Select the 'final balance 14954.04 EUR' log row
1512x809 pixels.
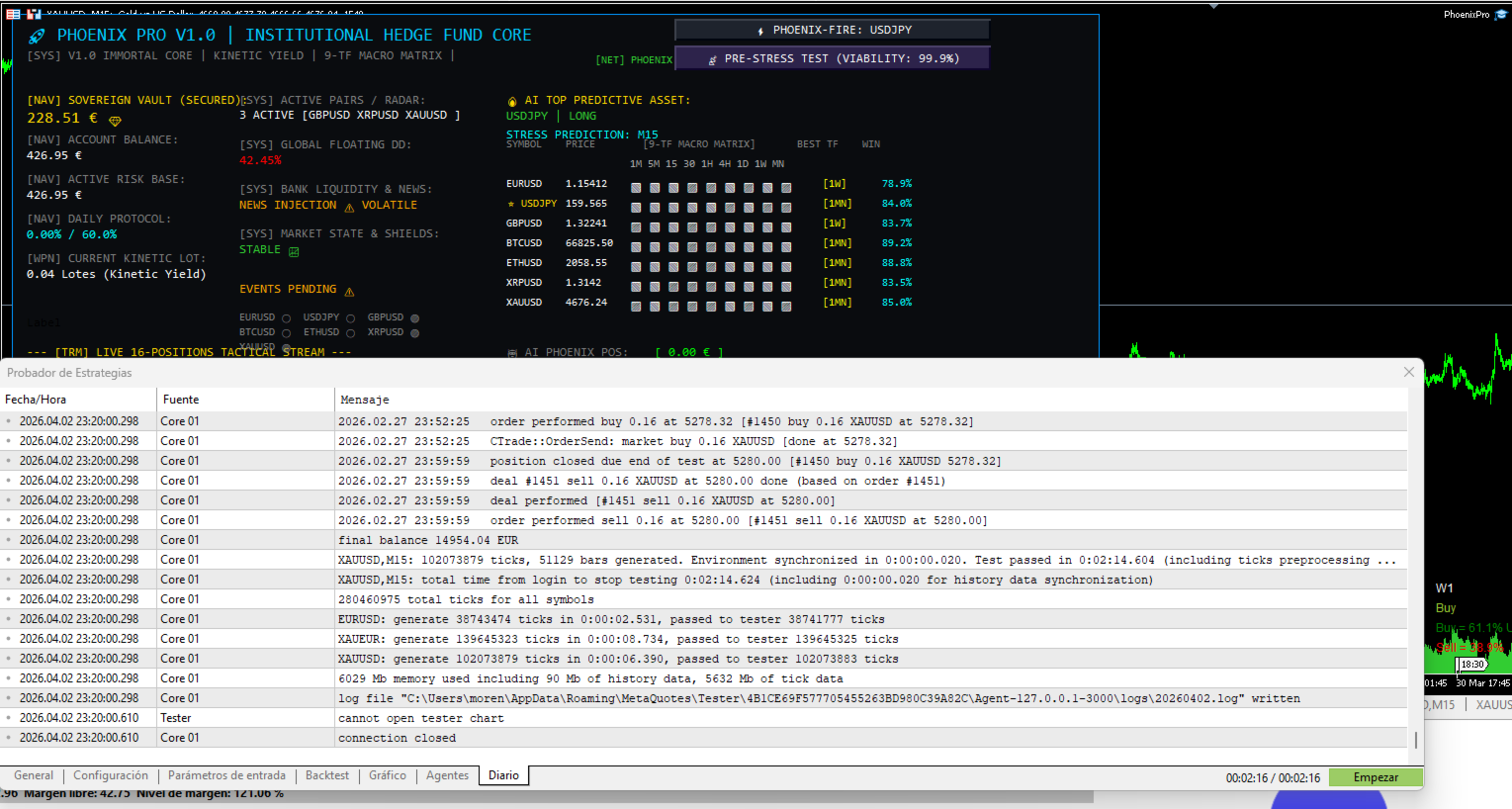pos(427,540)
